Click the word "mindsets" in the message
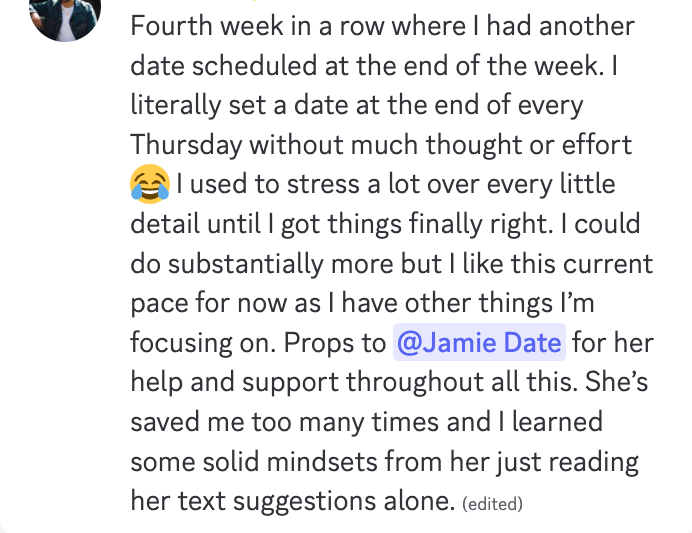The image size is (692, 533). tap(321, 462)
